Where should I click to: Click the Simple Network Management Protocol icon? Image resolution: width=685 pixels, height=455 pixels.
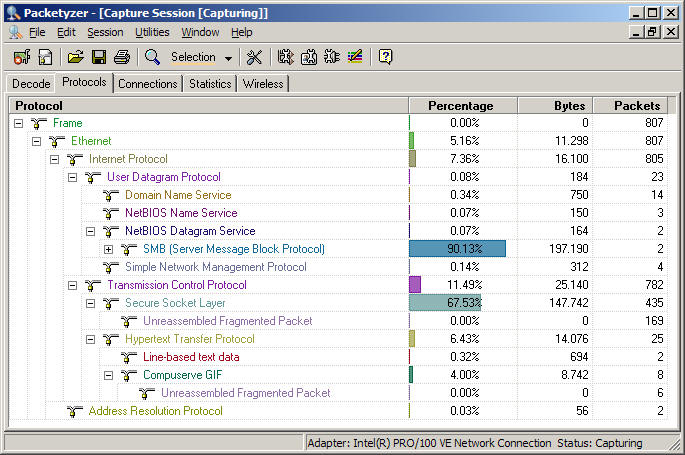coord(111,267)
